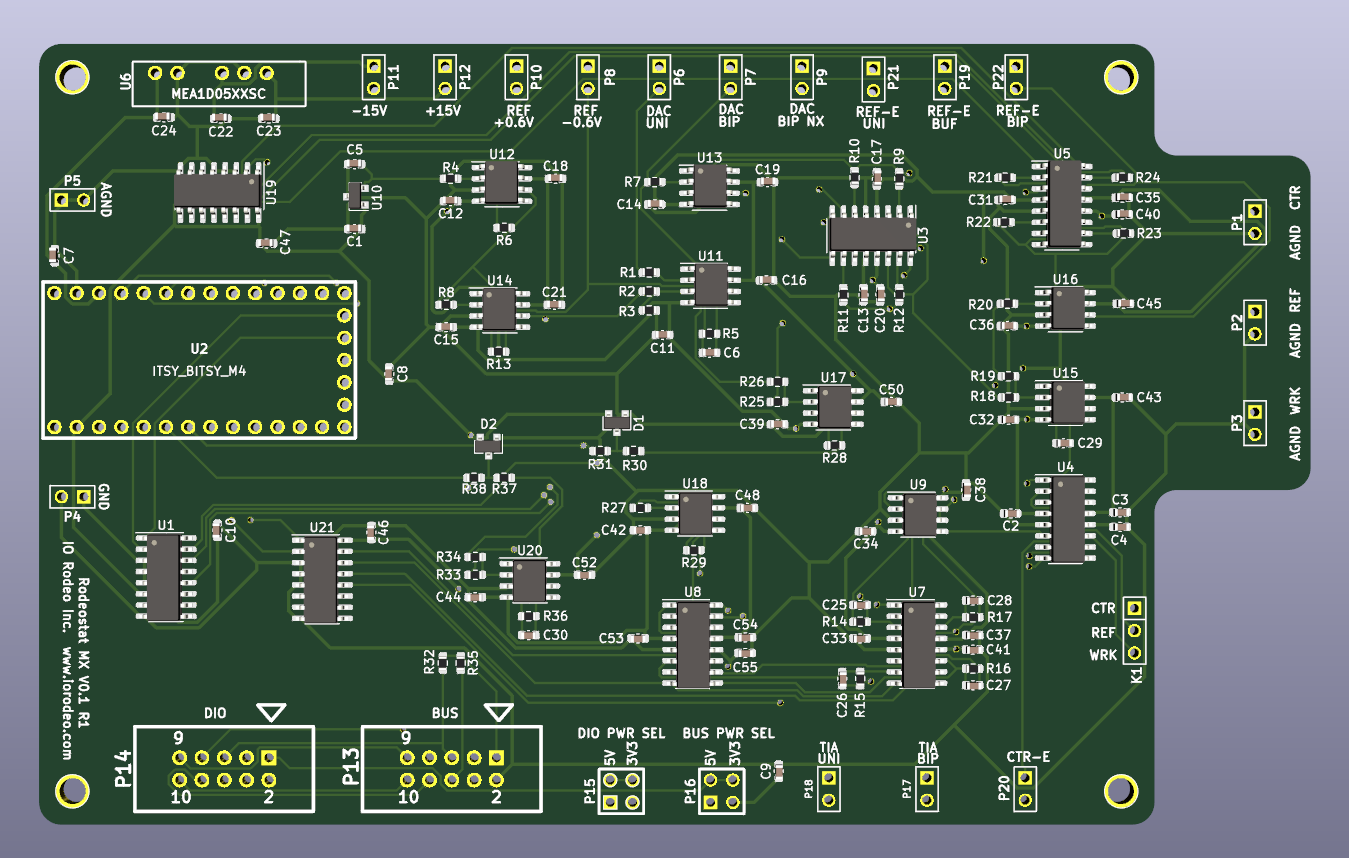Click the "Rodeostat MX V0.1 R1" silkscreen text
The width and height of the screenshot is (1349, 858).
click(83, 652)
